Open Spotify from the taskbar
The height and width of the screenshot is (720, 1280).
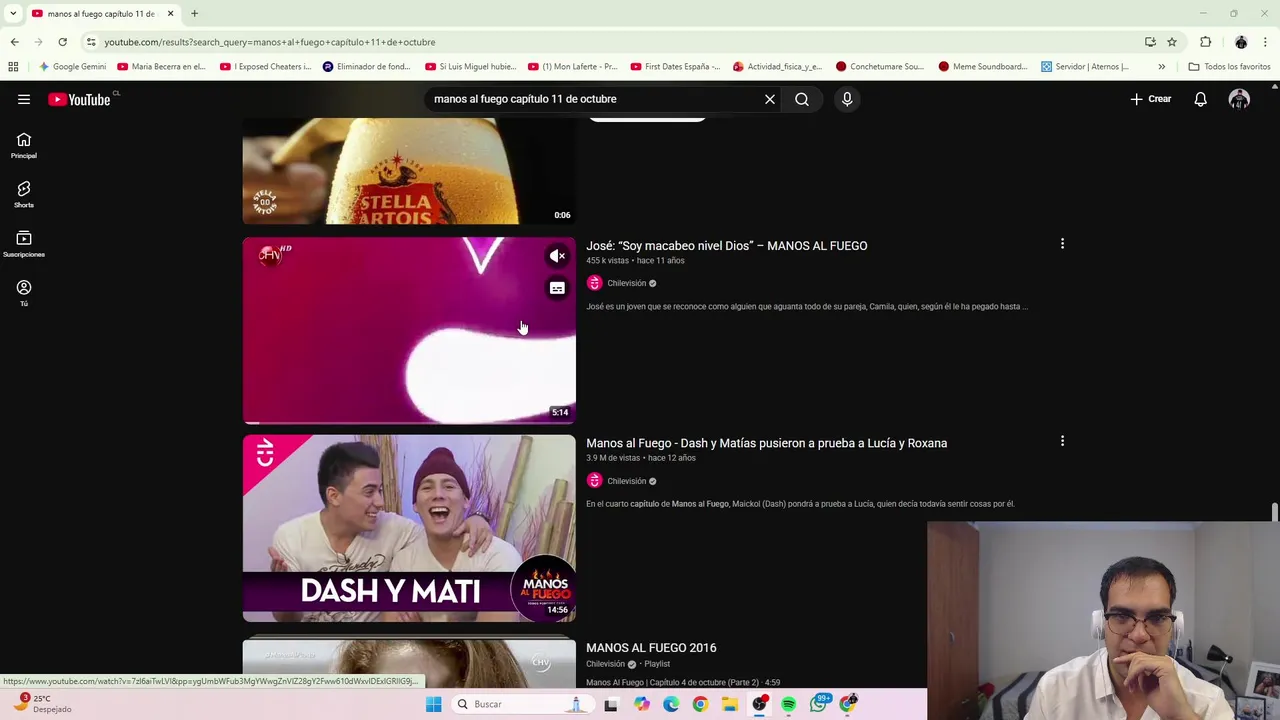pos(788,704)
